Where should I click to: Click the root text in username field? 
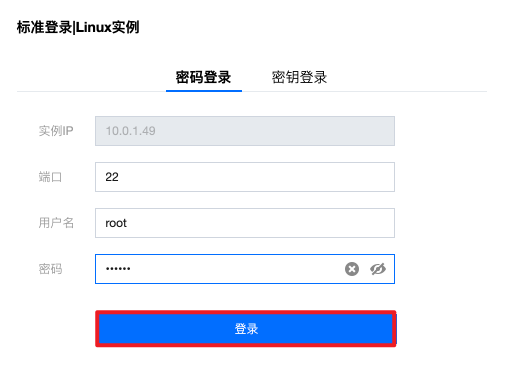pyautogui.click(x=116, y=223)
